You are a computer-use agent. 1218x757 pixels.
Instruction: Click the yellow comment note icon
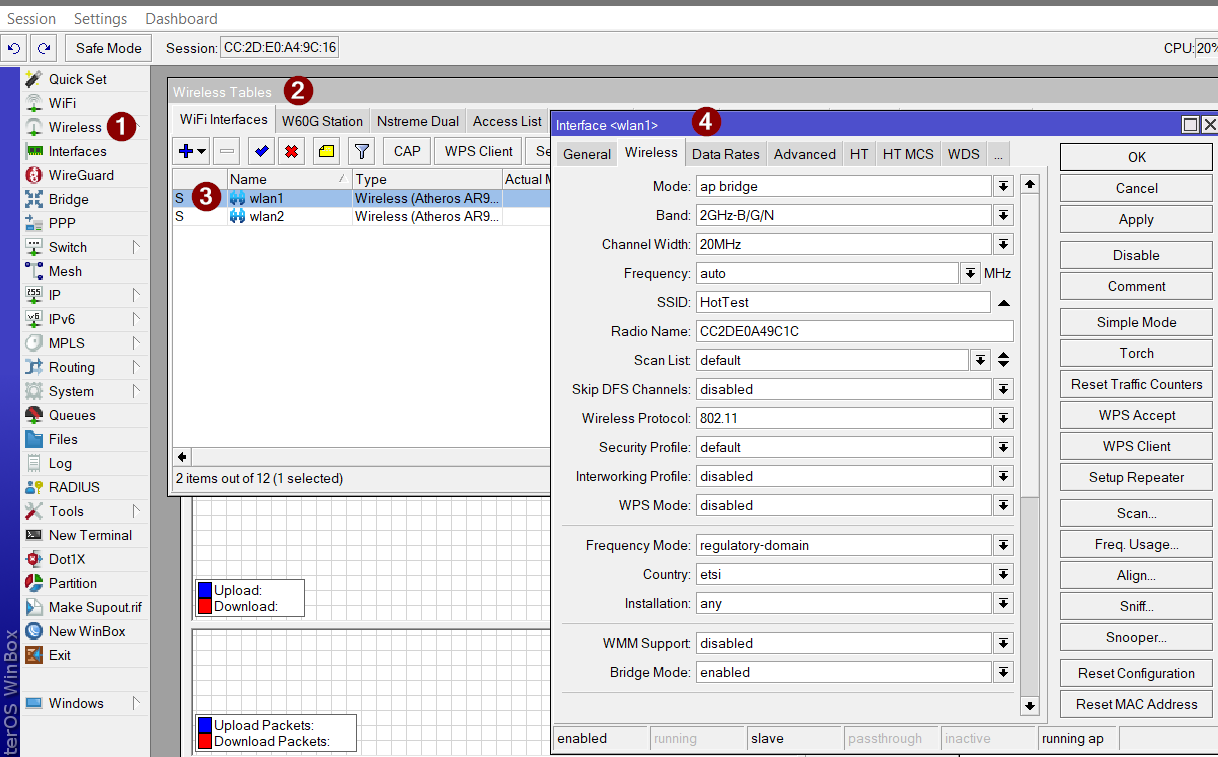point(326,152)
